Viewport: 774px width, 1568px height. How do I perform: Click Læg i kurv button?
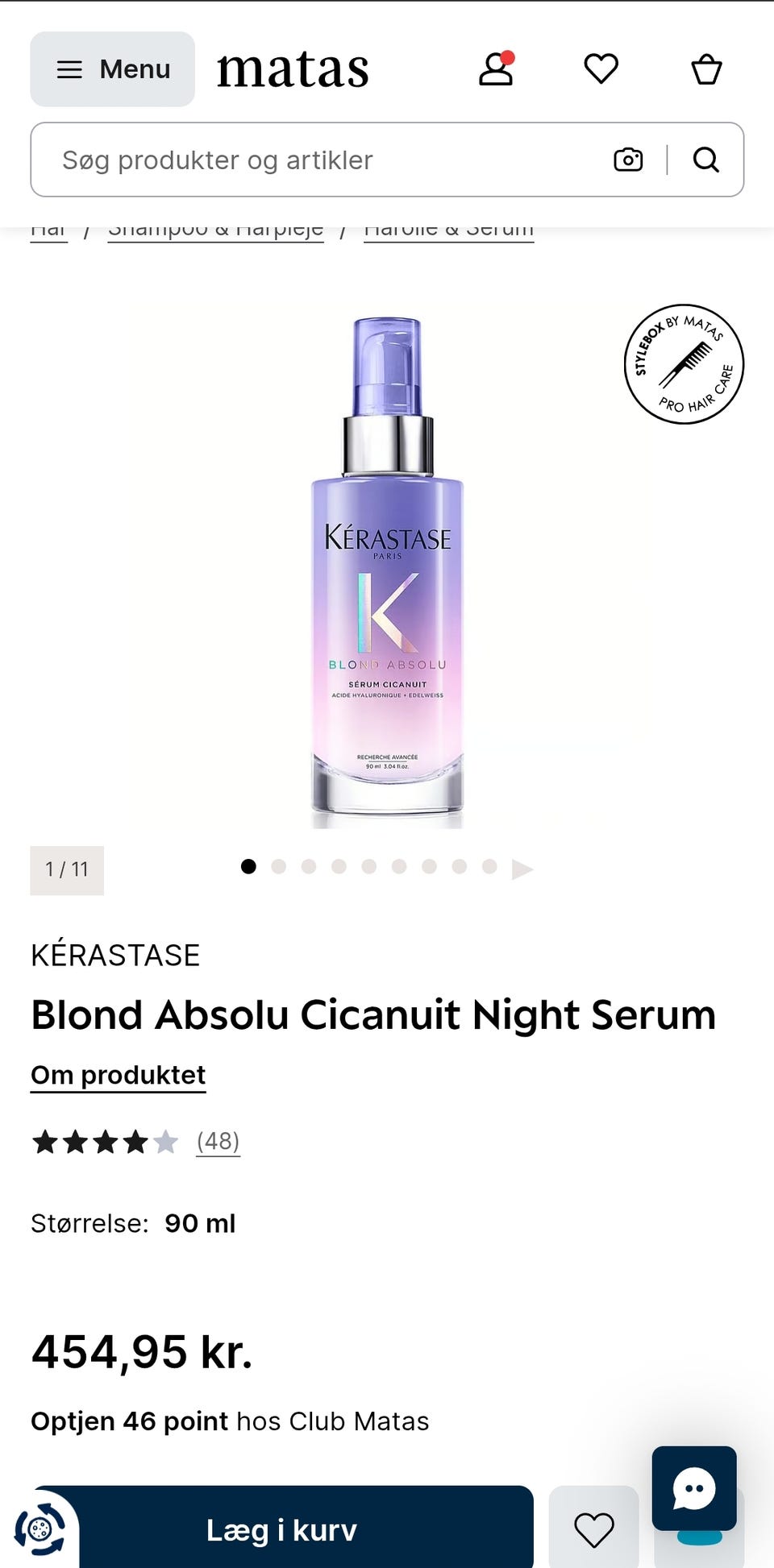tap(281, 1529)
